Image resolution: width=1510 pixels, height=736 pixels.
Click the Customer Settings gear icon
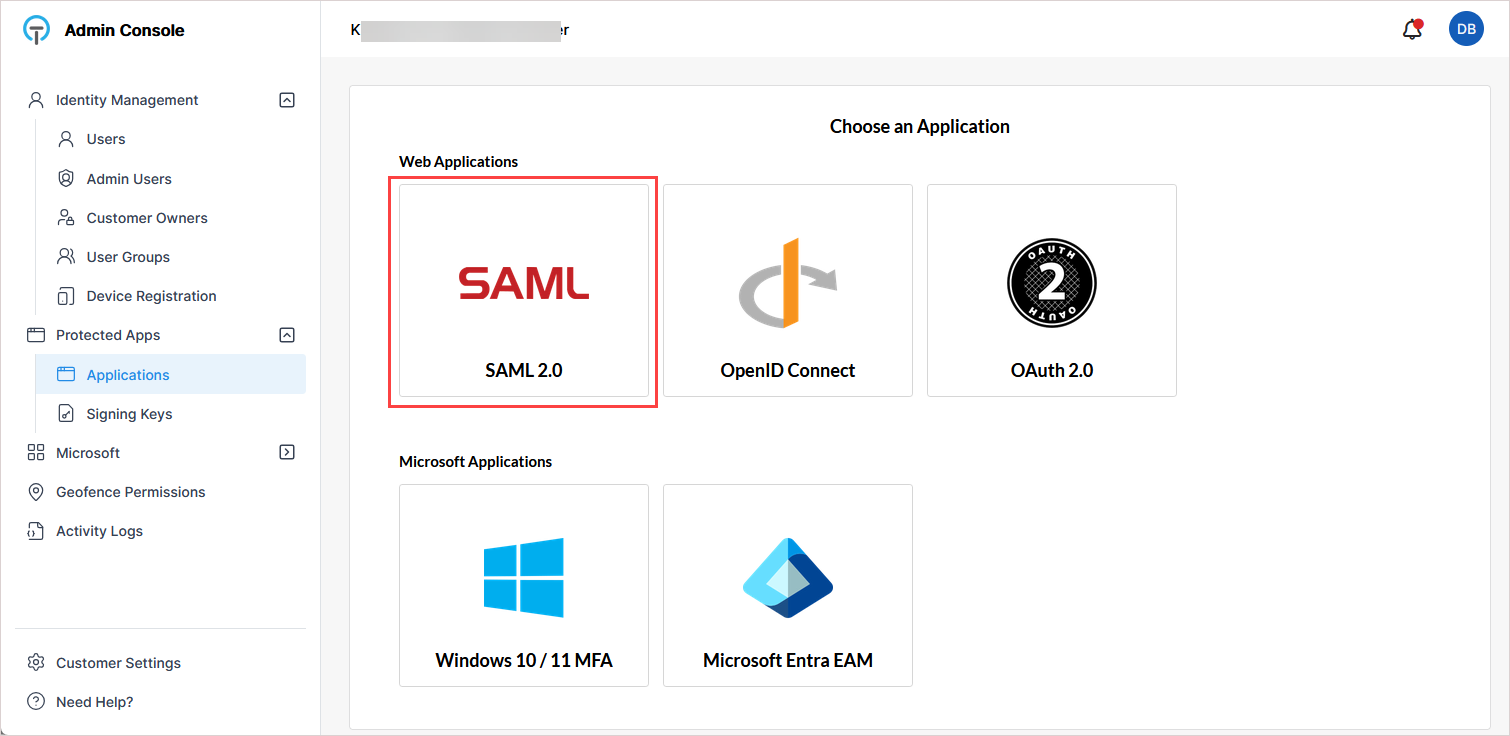click(x=36, y=663)
